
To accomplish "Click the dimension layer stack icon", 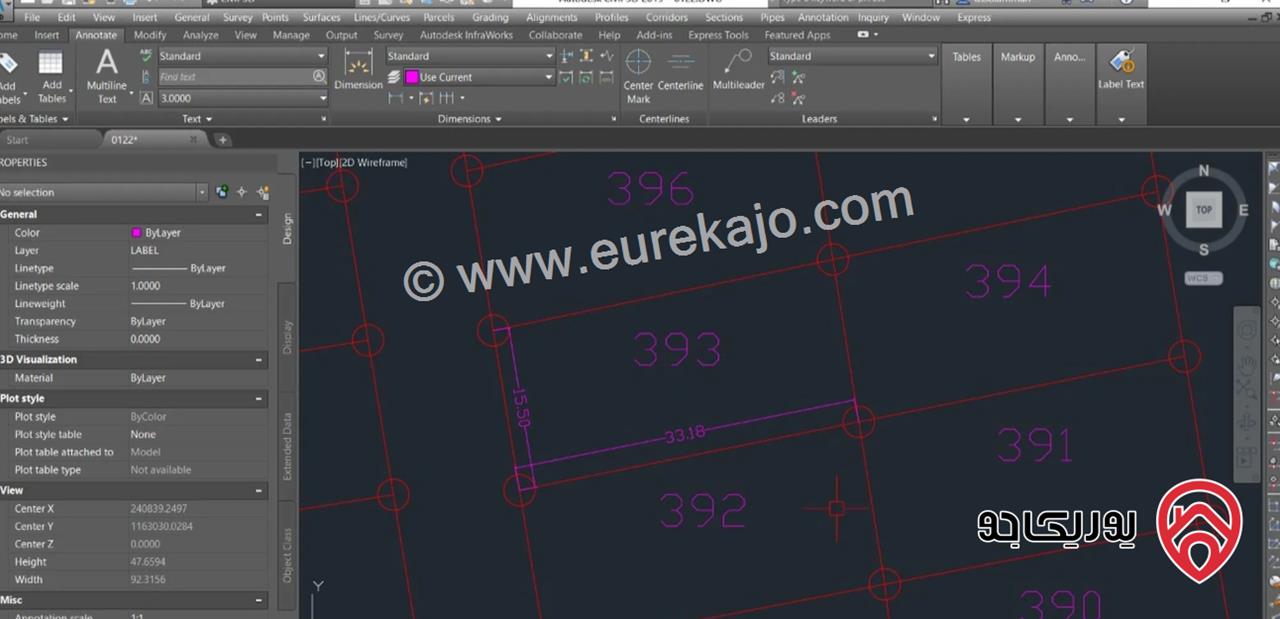I will (395, 77).
